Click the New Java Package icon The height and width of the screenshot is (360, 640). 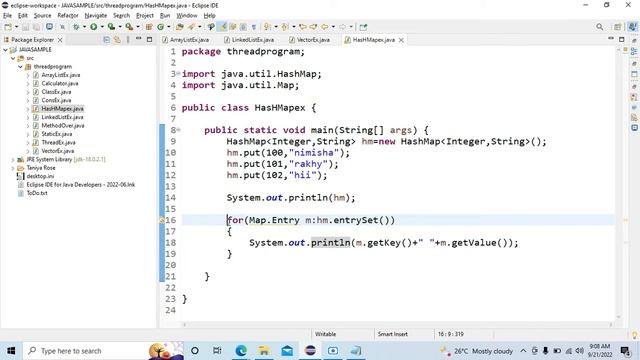149,27
